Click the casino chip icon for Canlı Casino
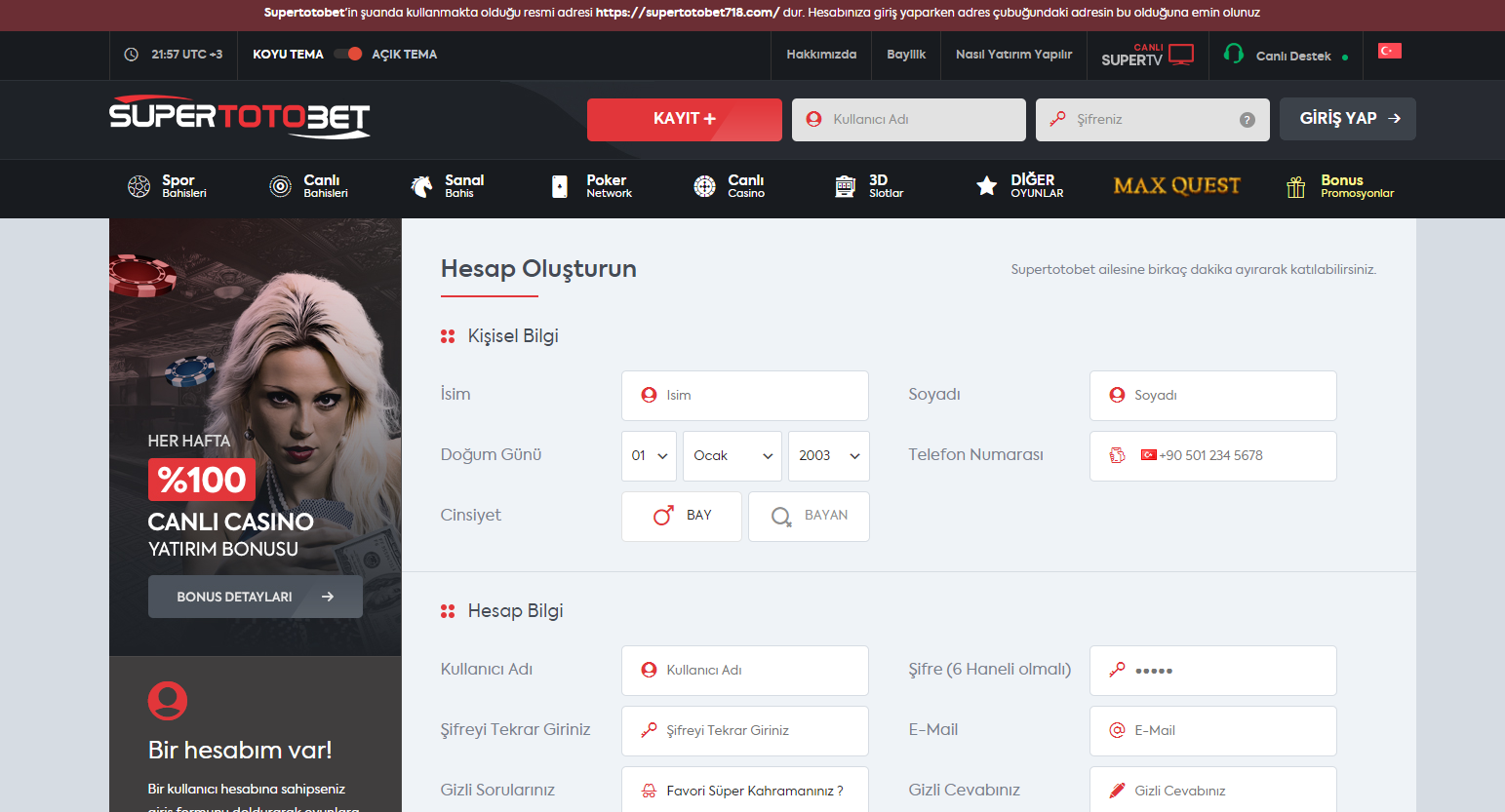 point(704,186)
